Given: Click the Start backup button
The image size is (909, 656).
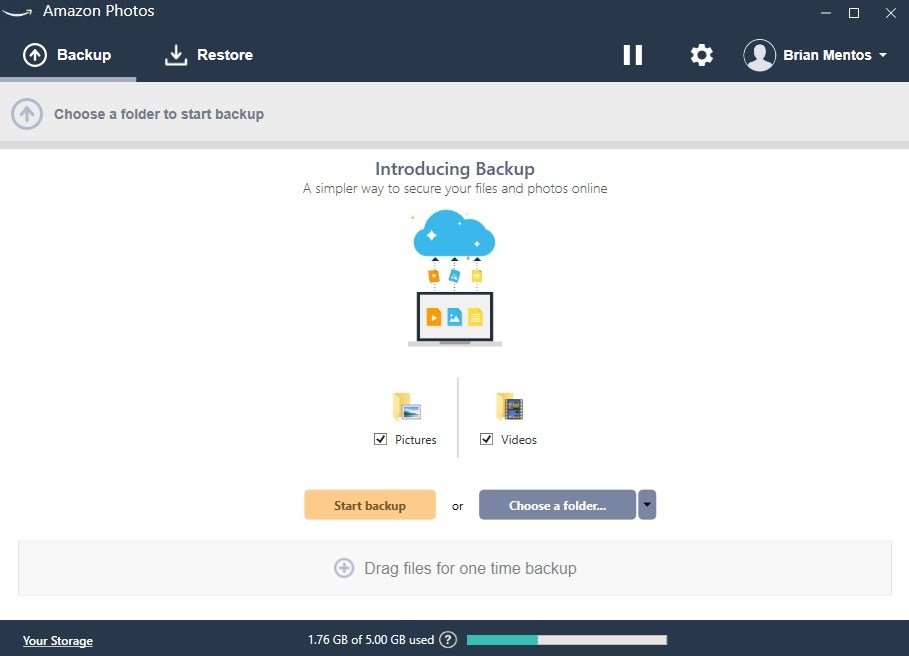Looking at the screenshot, I should click(370, 505).
